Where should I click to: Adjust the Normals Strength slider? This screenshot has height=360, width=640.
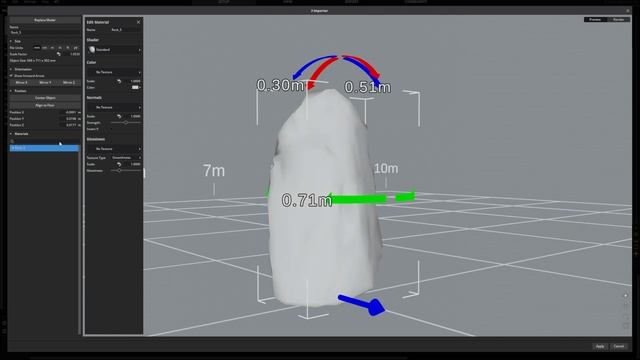coord(126,122)
